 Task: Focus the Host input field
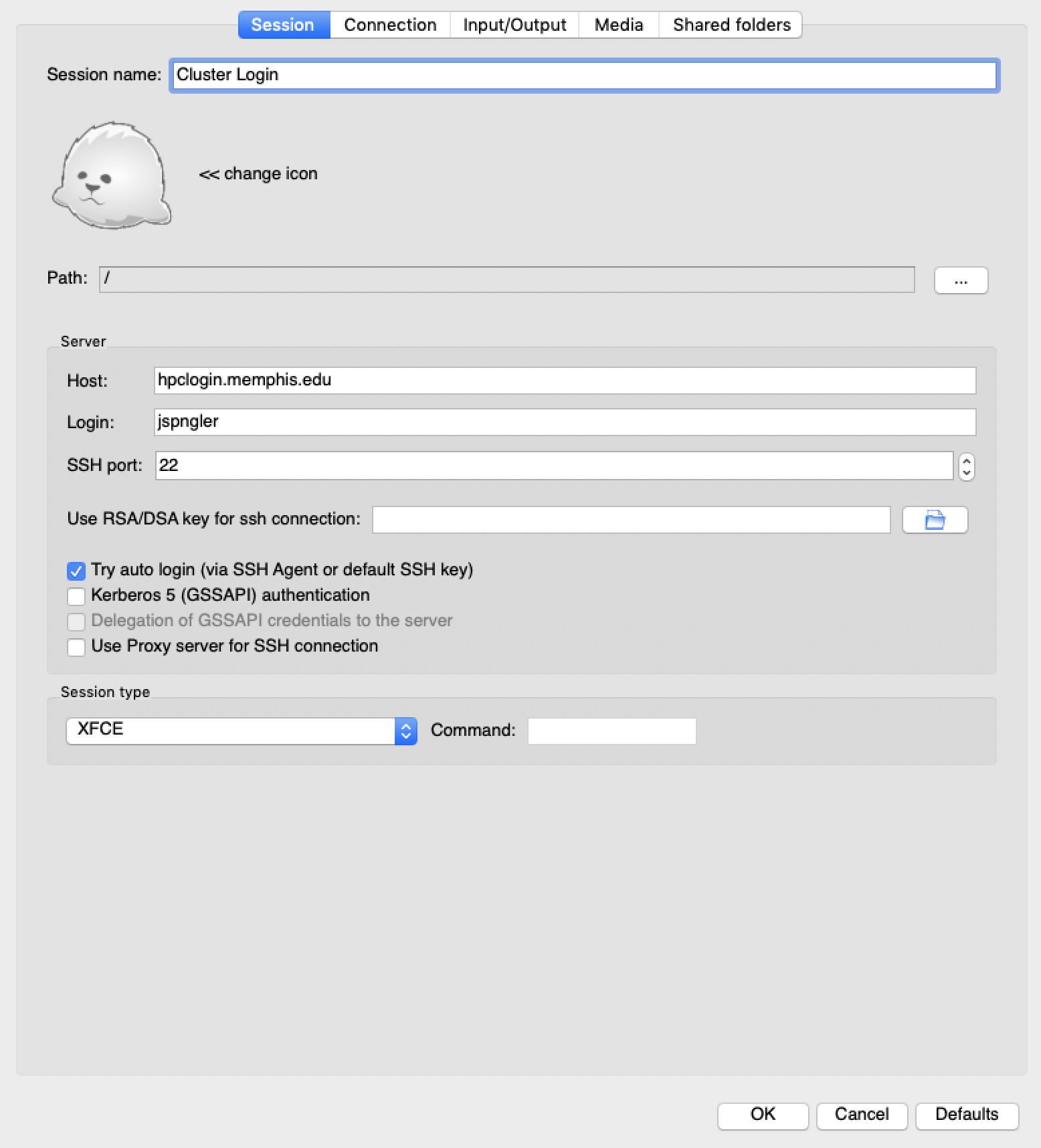(x=564, y=381)
